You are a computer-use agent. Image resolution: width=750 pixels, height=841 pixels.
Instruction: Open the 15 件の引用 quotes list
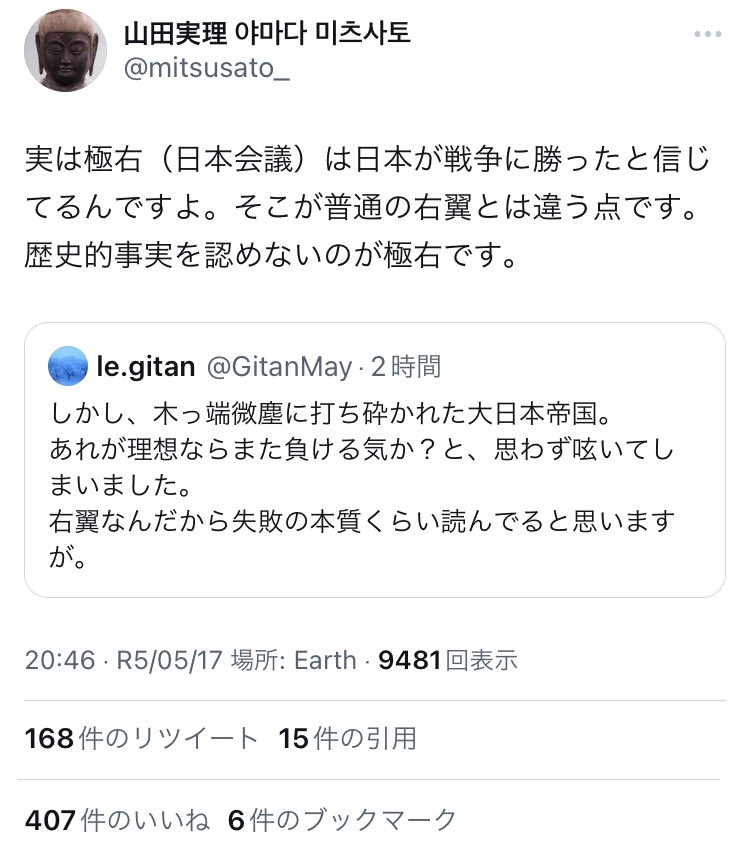click(x=347, y=739)
